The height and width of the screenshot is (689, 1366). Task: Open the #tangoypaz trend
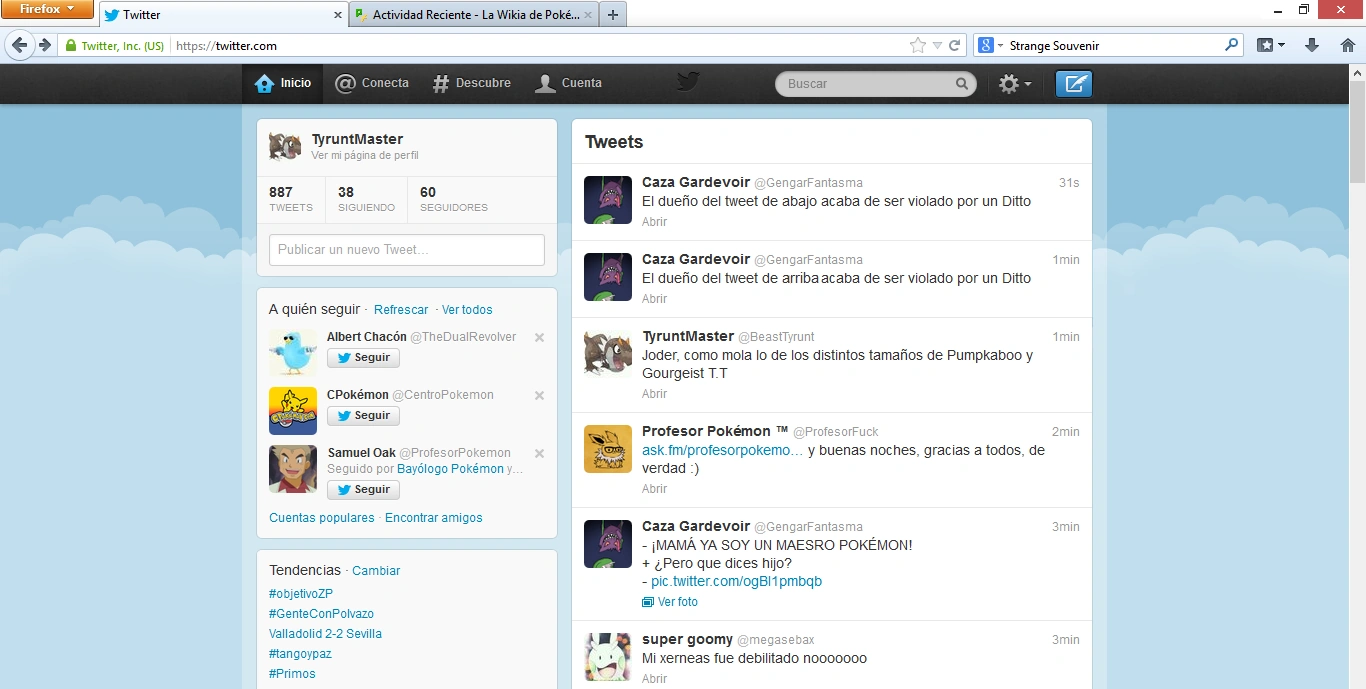(300, 654)
